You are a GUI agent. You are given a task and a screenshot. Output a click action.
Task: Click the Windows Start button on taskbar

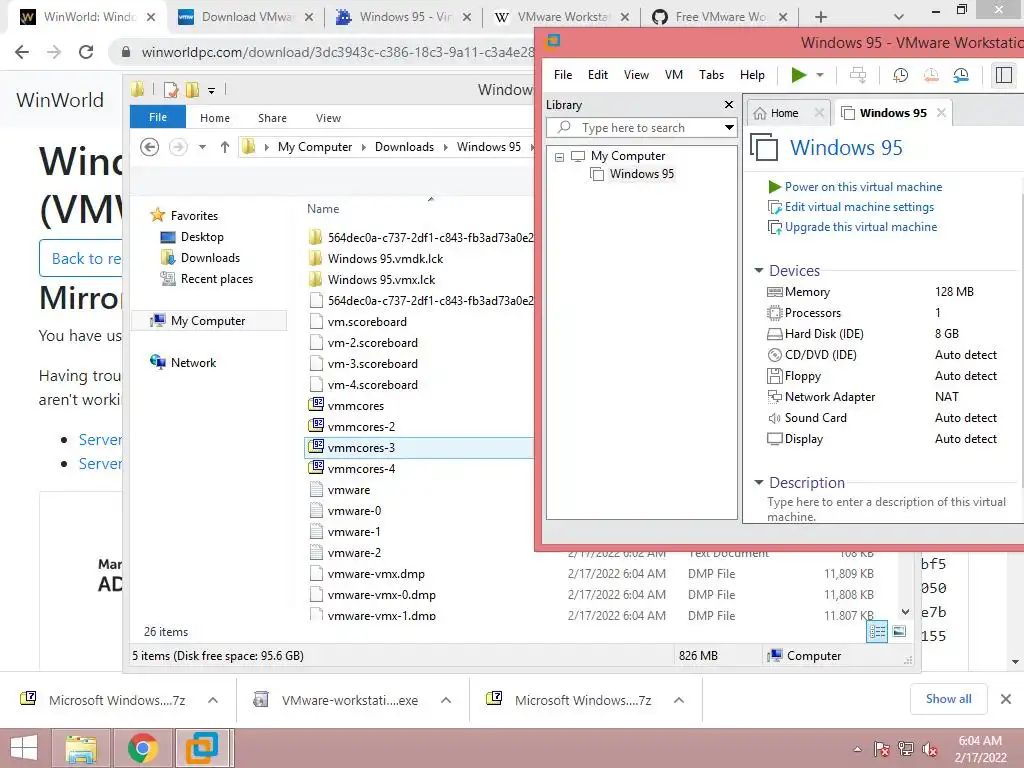point(24,748)
